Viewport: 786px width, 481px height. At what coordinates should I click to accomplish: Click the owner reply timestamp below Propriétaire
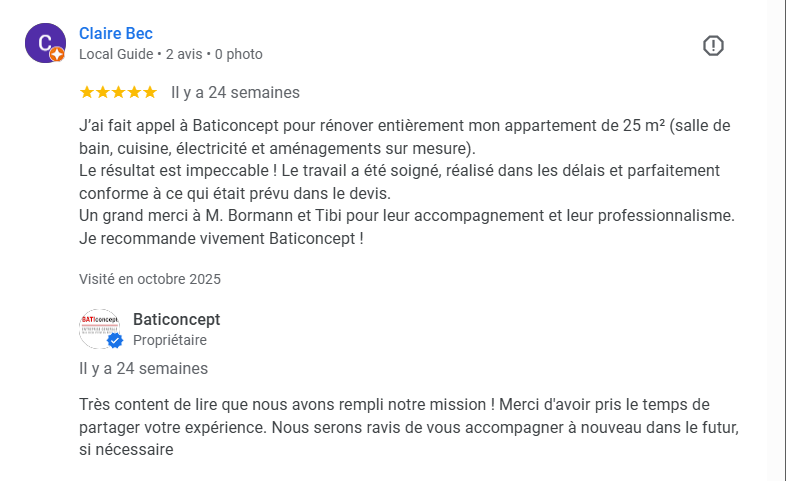pyautogui.click(x=143, y=368)
